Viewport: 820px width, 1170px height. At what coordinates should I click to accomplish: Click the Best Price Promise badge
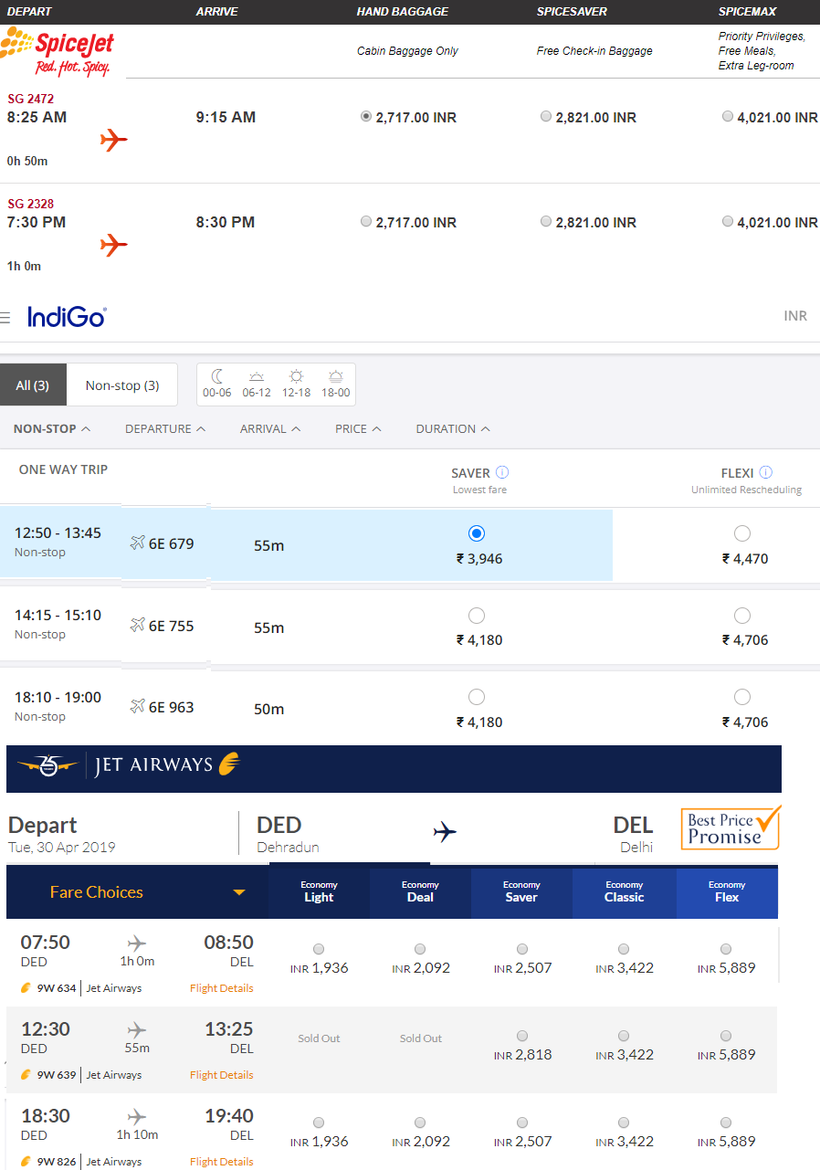point(730,828)
